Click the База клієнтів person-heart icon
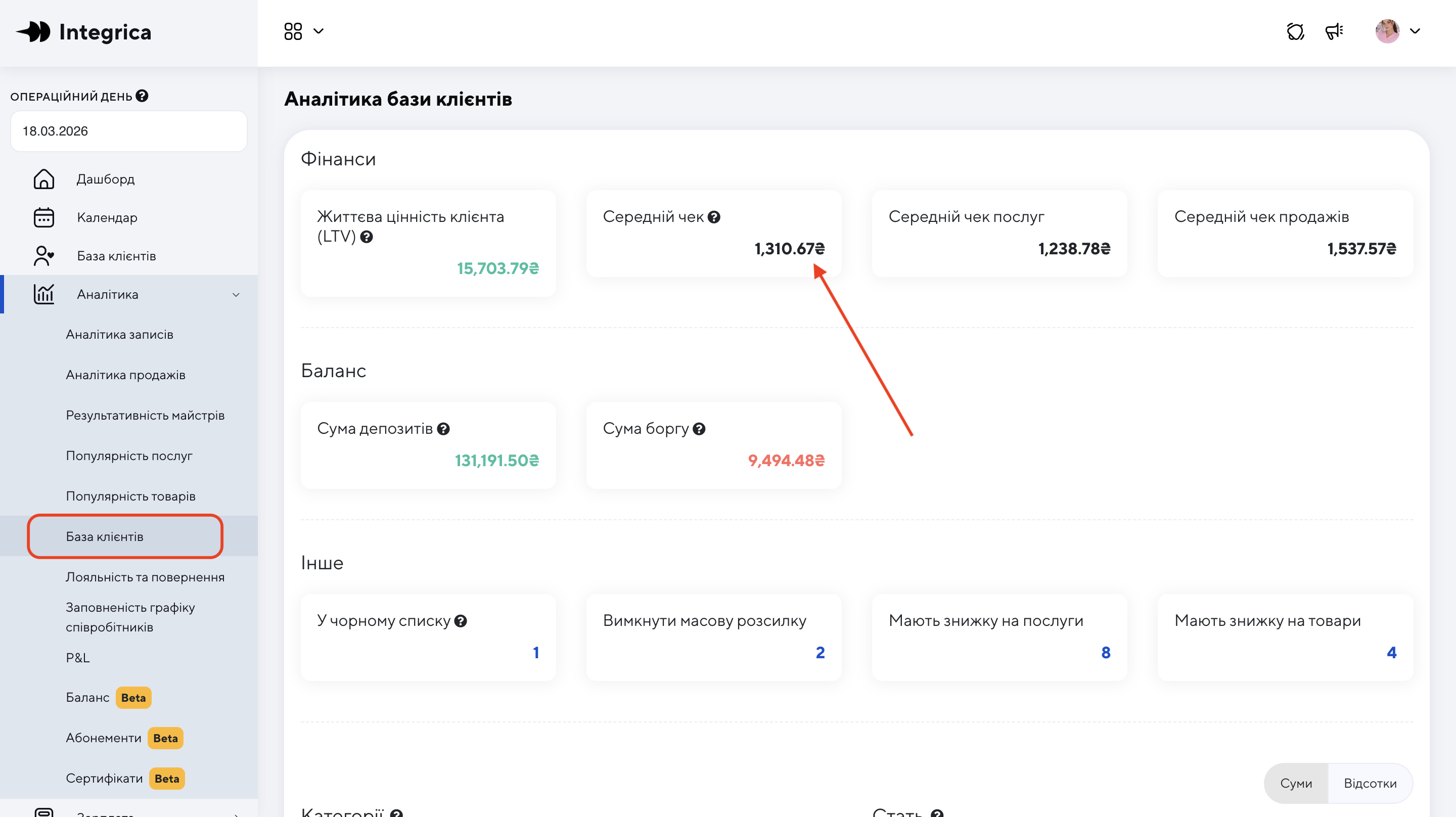The width and height of the screenshot is (1456, 817). pos(43,256)
